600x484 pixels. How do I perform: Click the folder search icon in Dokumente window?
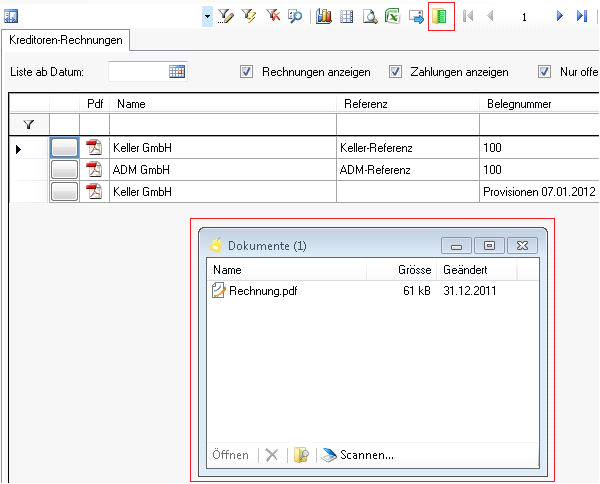300,455
